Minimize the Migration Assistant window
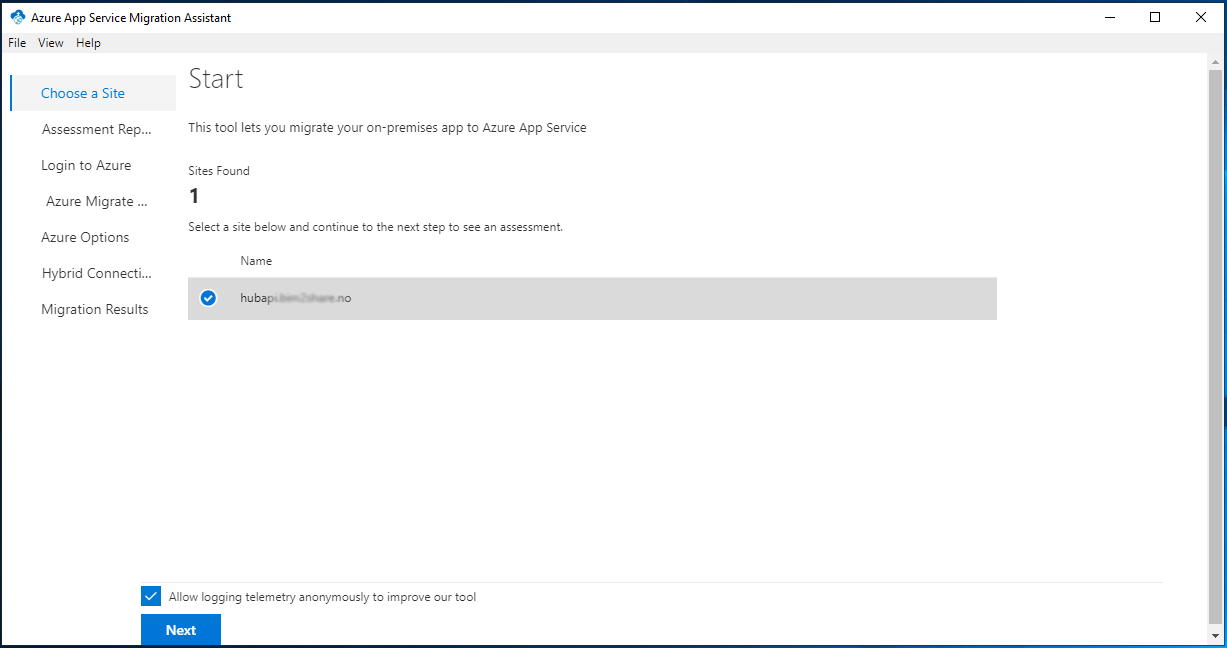 click(1110, 17)
